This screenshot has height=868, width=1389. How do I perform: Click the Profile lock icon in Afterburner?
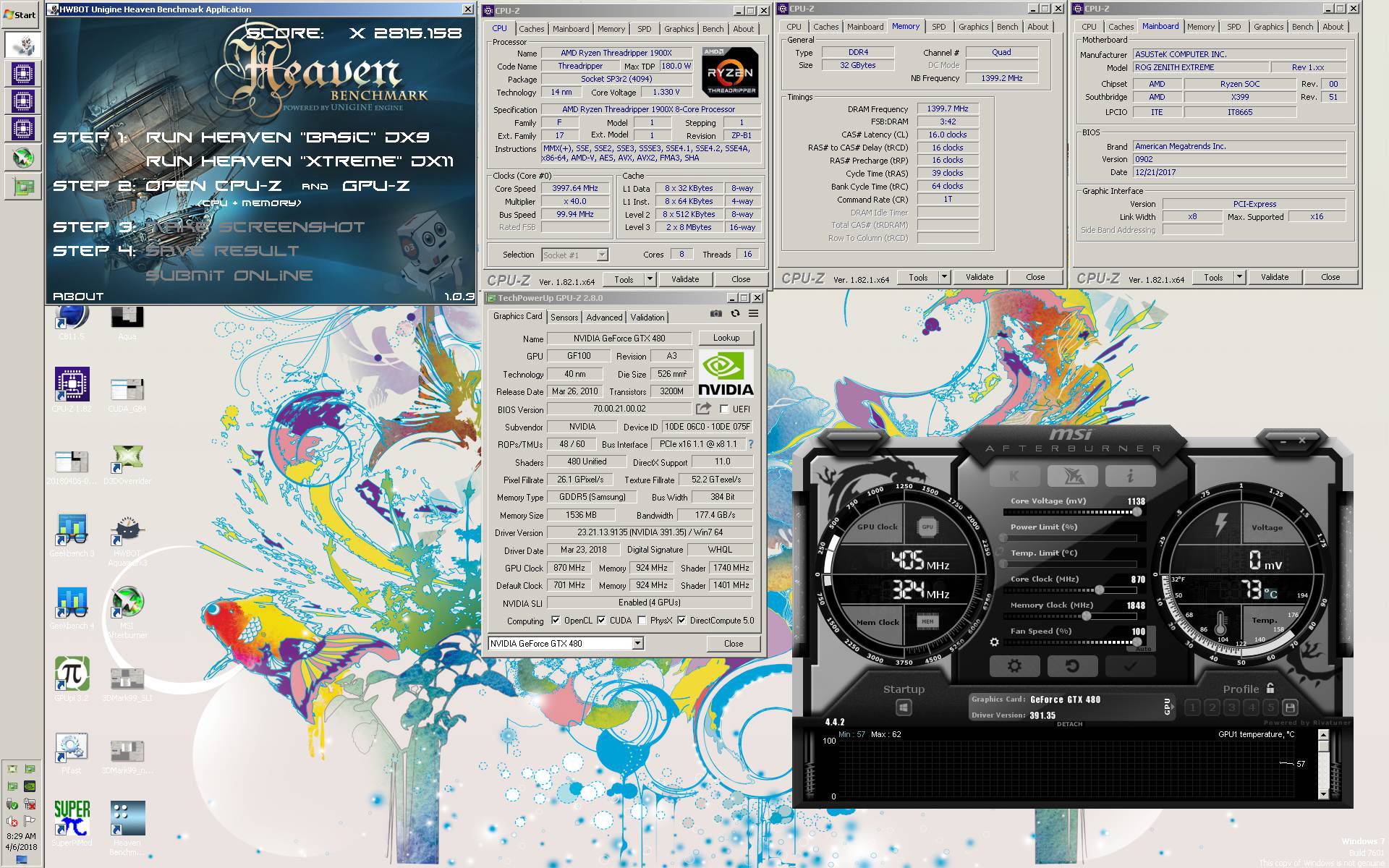(x=1270, y=688)
